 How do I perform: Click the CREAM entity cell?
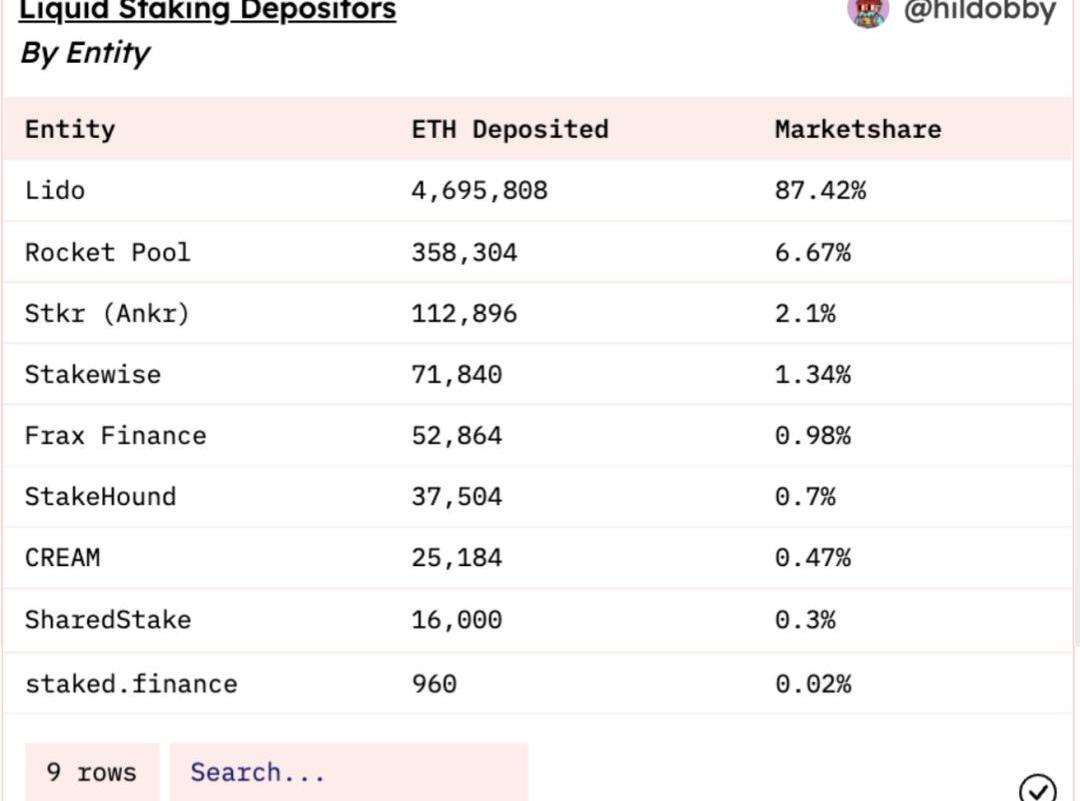click(x=62, y=557)
